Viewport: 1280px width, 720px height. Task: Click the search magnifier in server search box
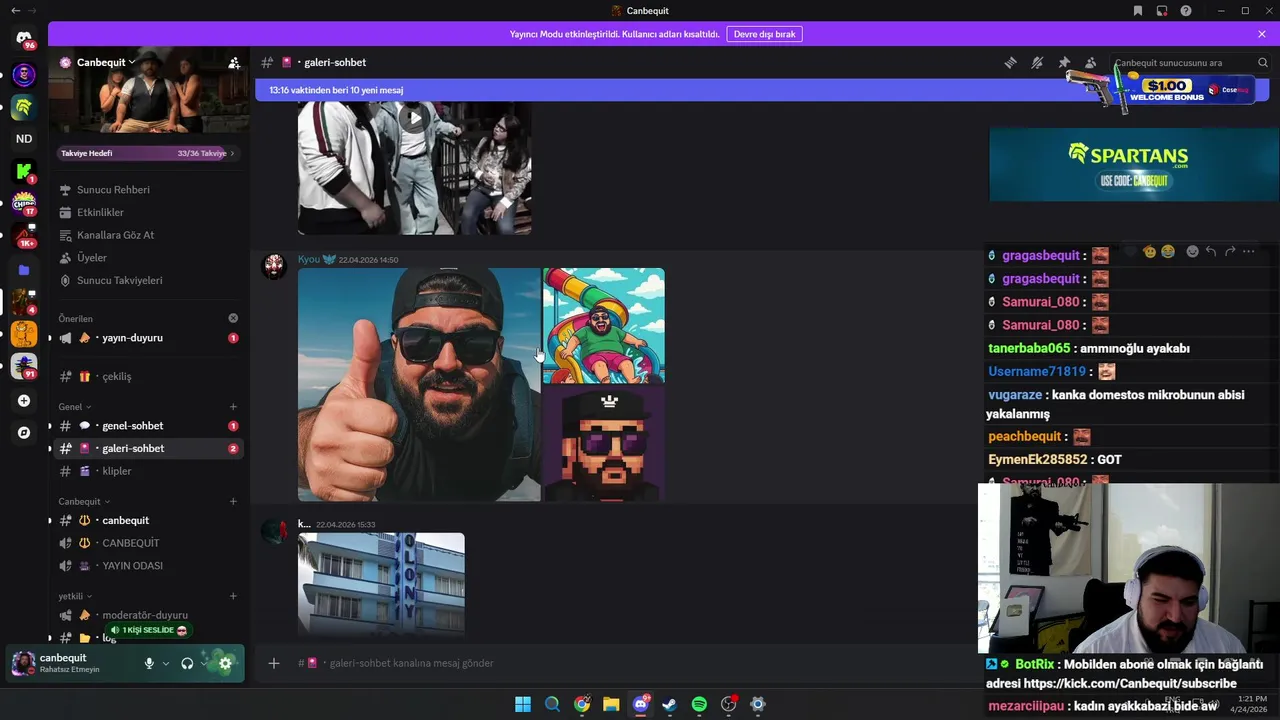[x=1262, y=63]
